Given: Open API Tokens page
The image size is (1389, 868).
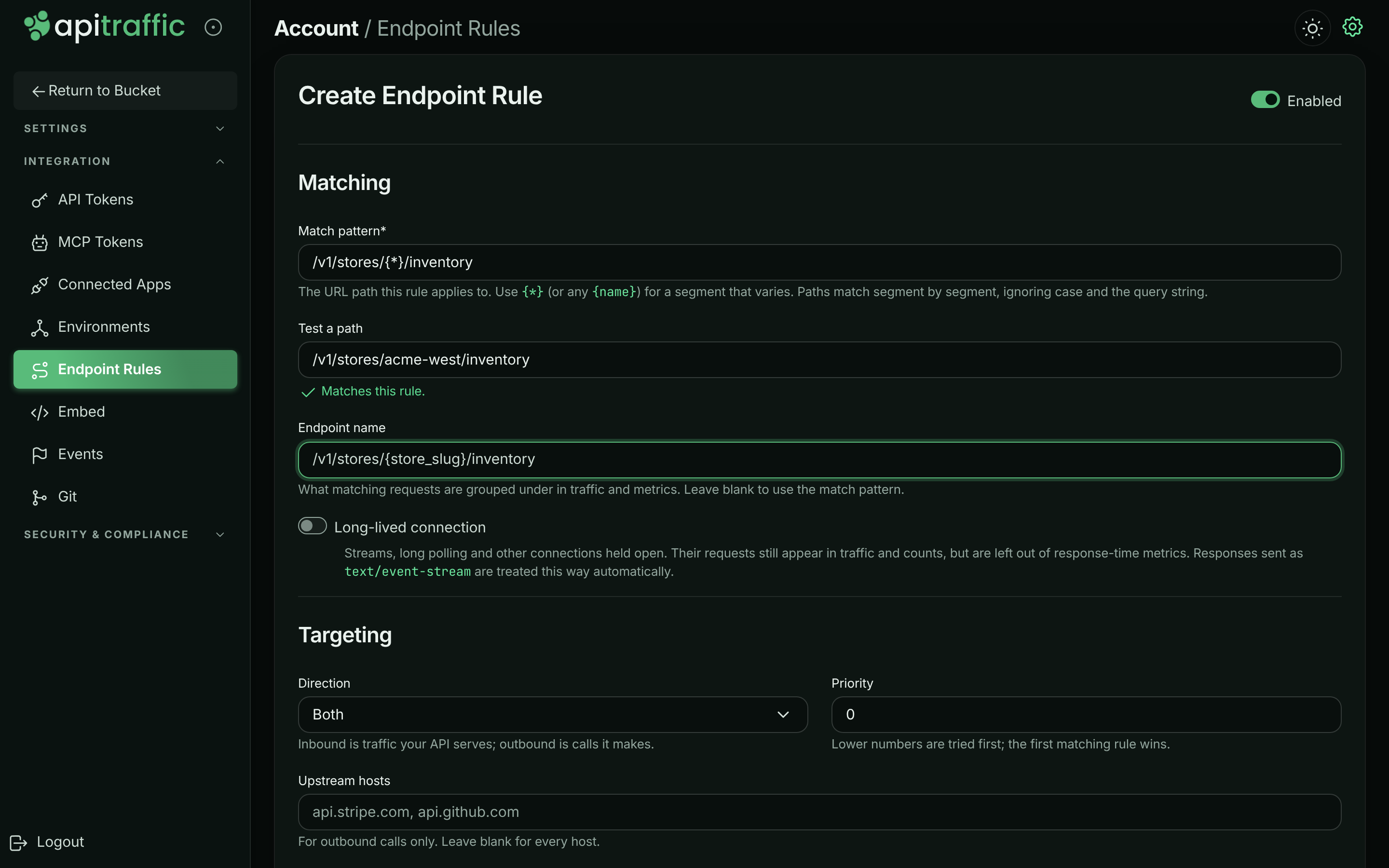Looking at the screenshot, I should tap(125, 200).
